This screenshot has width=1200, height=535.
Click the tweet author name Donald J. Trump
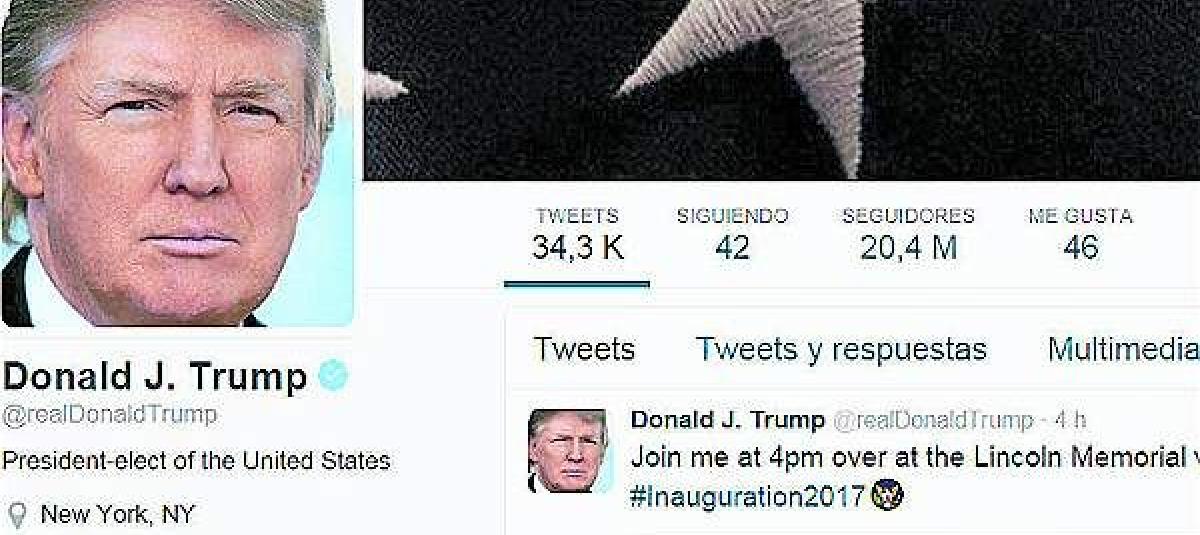[727, 420]
